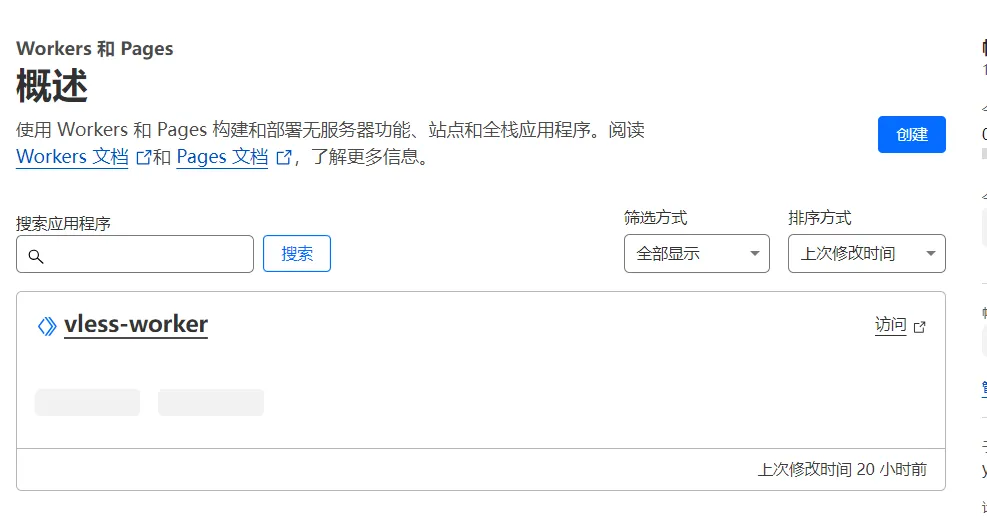Image resolution: width=987 pixels, height=520 pixels.
Task: Click external-link icon beside Workers 文档
Action: tap(143, 157)
